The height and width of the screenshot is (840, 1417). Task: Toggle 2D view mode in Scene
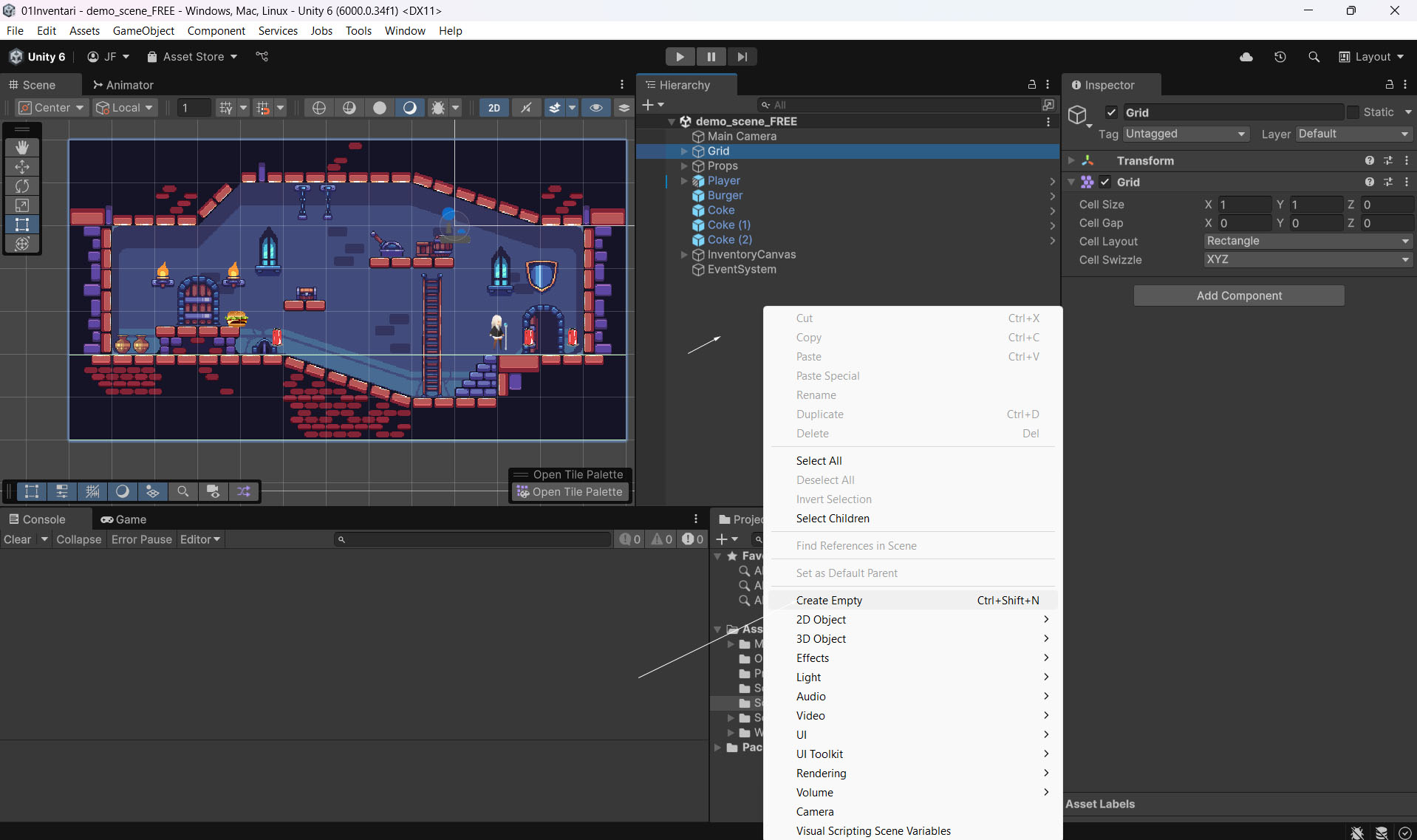pos(494,108)
